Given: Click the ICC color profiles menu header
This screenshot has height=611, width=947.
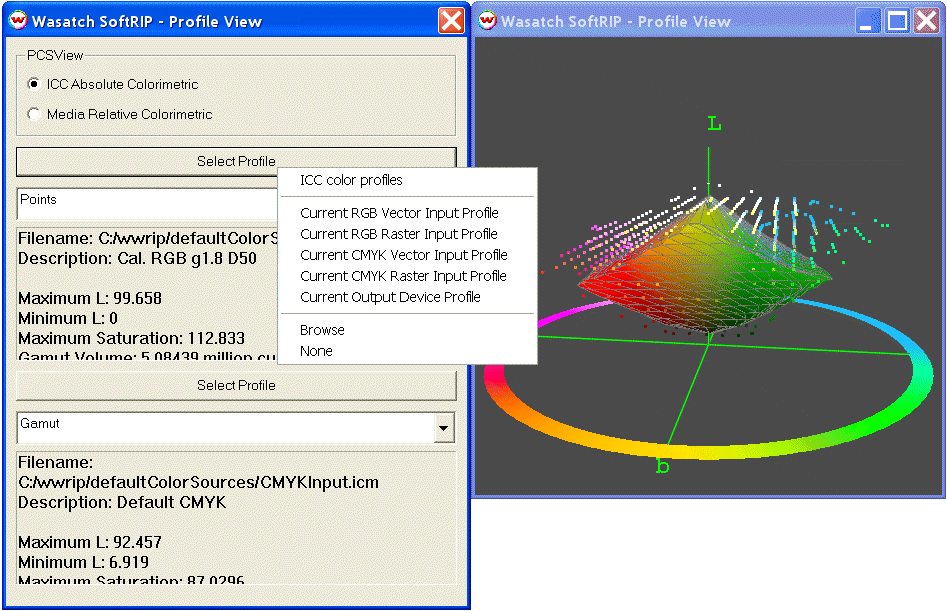Looking at the screenshot, I should click(351, 181).
